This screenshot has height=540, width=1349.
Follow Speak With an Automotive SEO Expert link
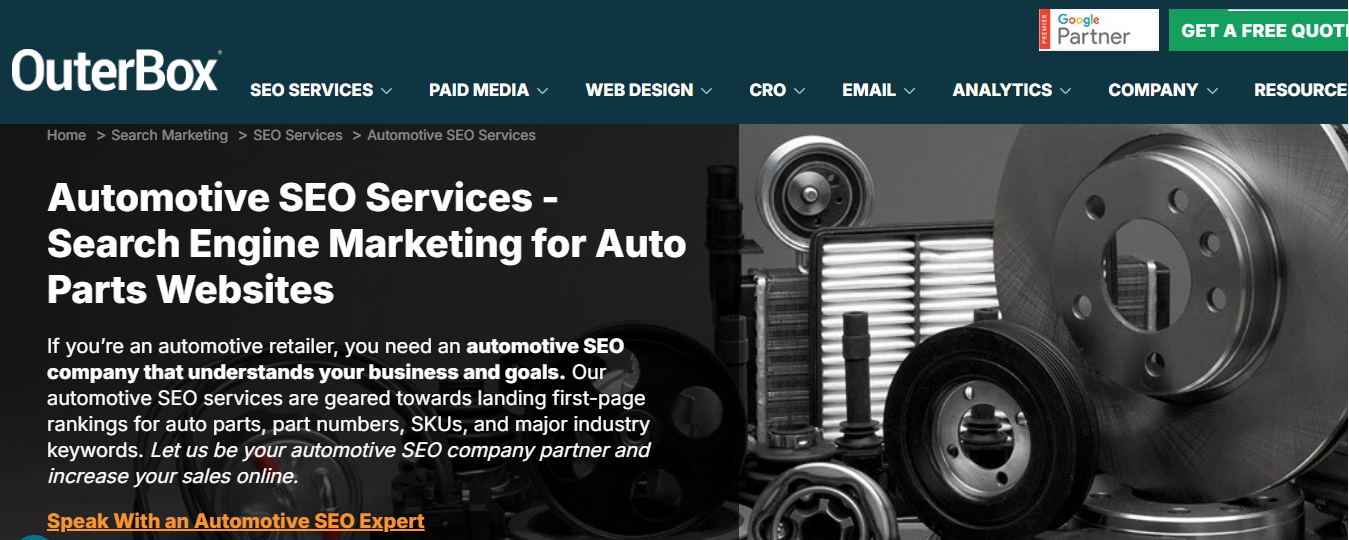click(x=236, y=521)
